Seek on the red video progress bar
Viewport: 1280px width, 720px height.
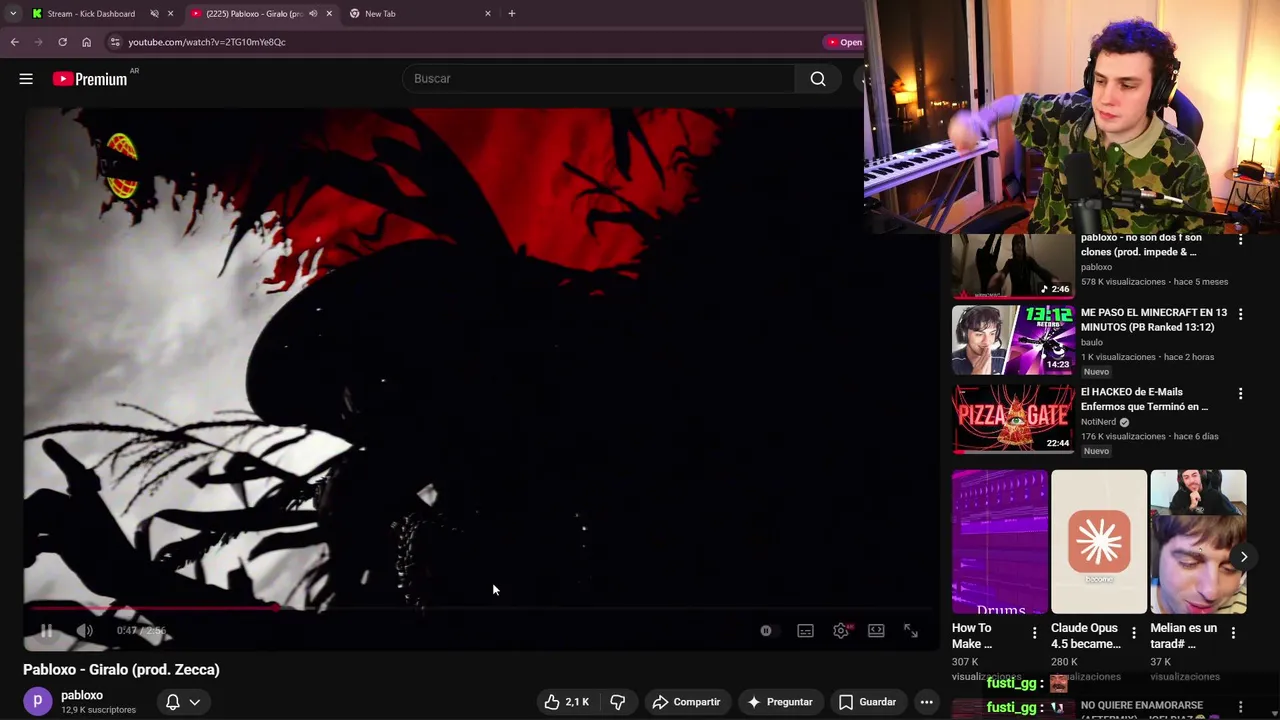[481, 607]
